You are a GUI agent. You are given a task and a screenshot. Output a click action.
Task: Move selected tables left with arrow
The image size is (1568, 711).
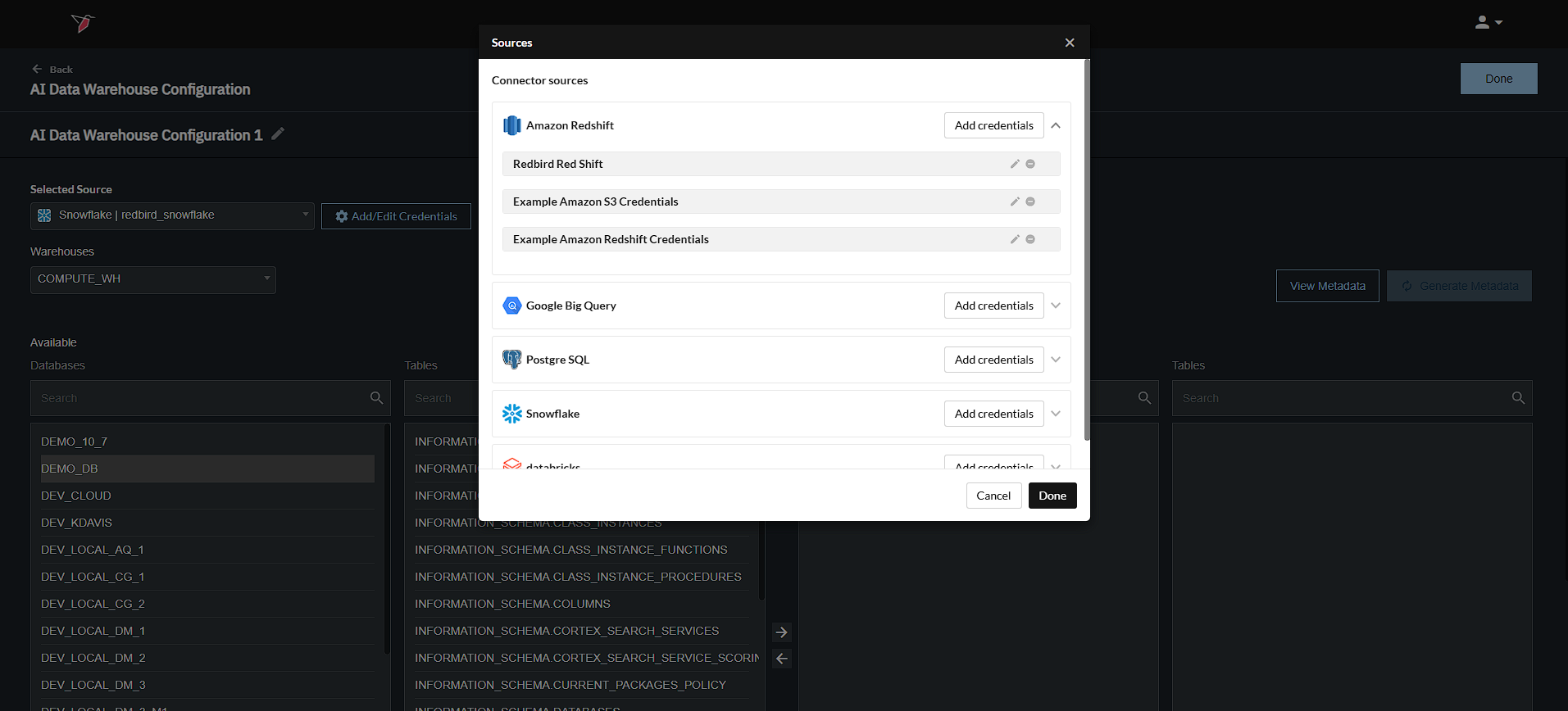782,659
